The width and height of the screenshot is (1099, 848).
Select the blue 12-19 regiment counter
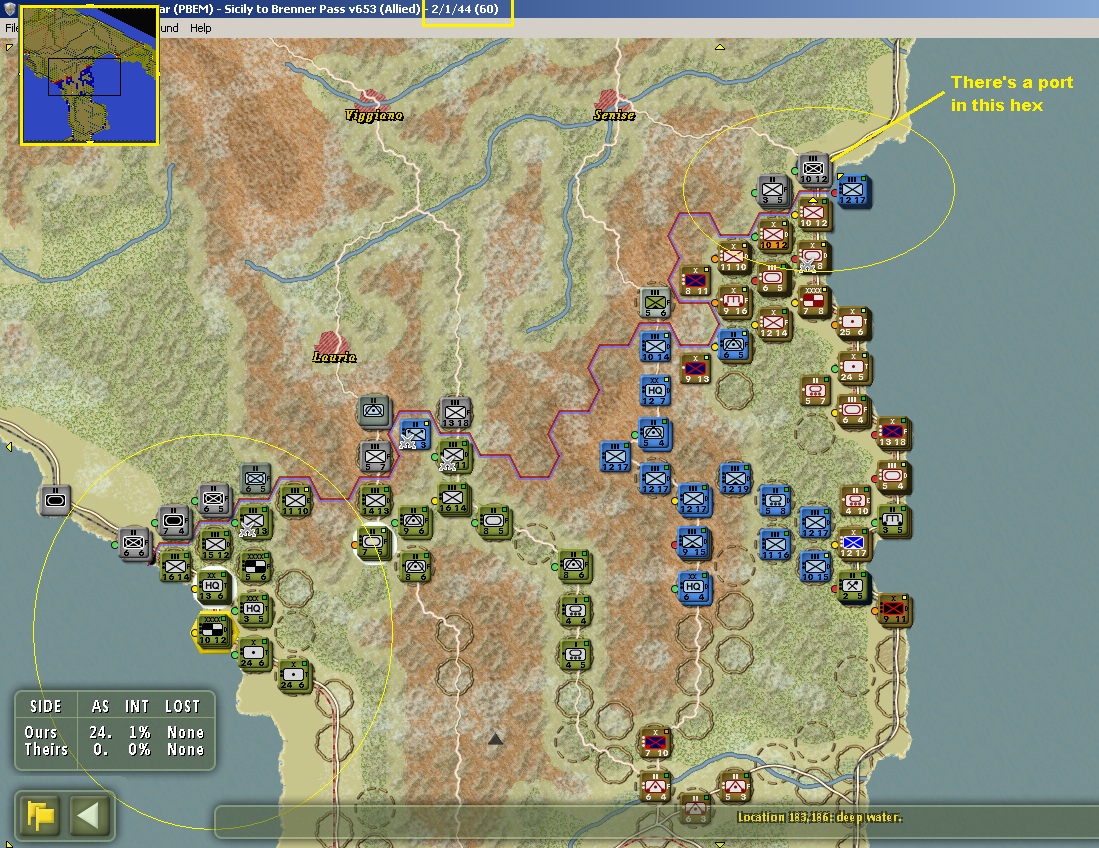pos(735,479)
